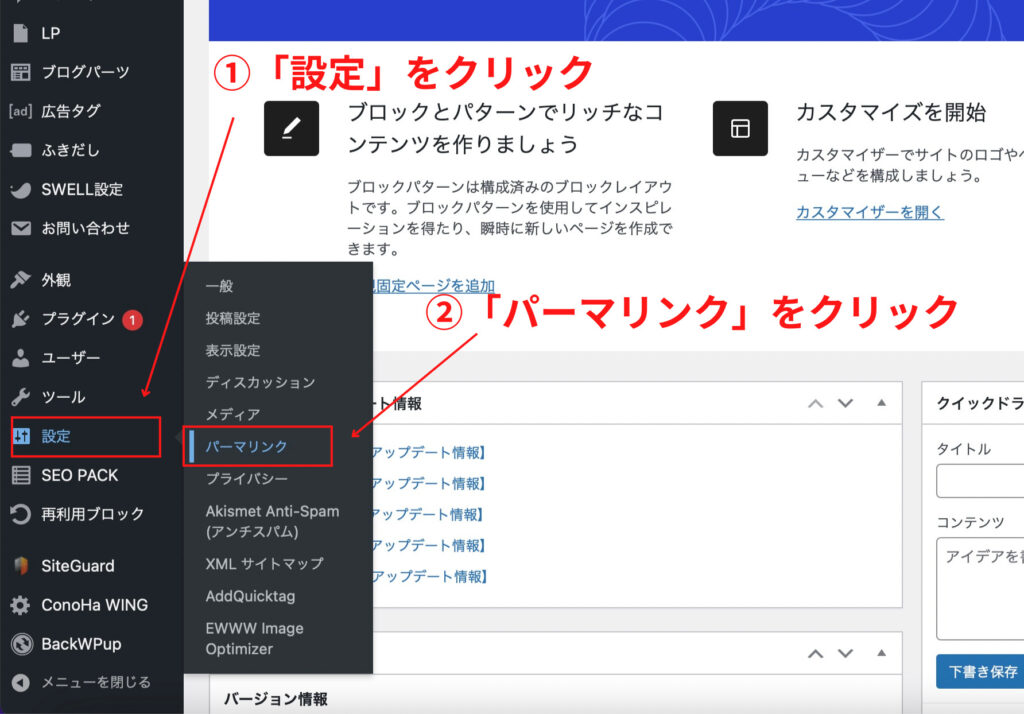The width and height of the screenshot is (1024, 714).
Task: Focus the コンテンツ text area
Action: [980, 589]
